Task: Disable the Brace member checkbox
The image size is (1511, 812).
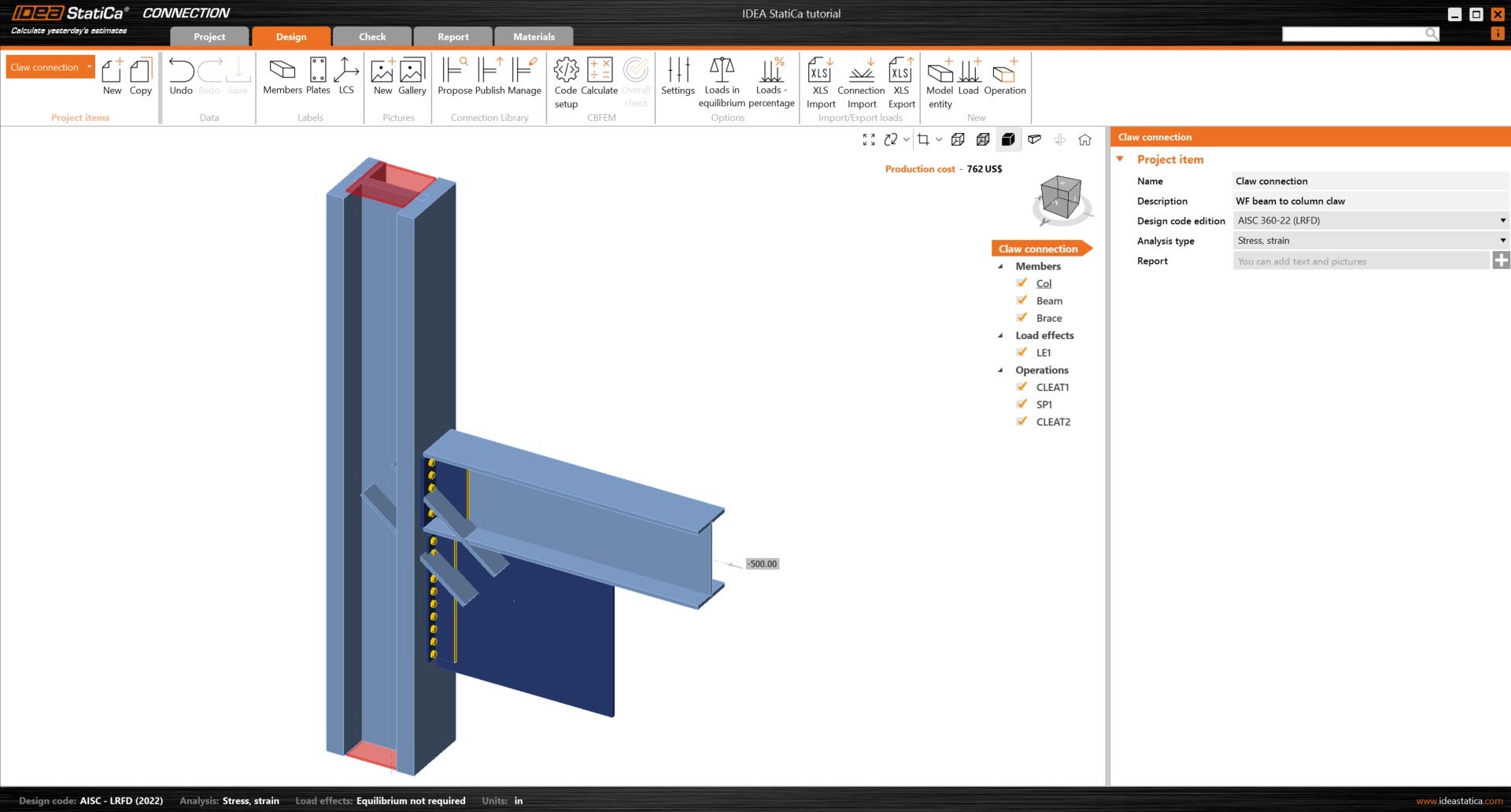Action: (1021, 318)
